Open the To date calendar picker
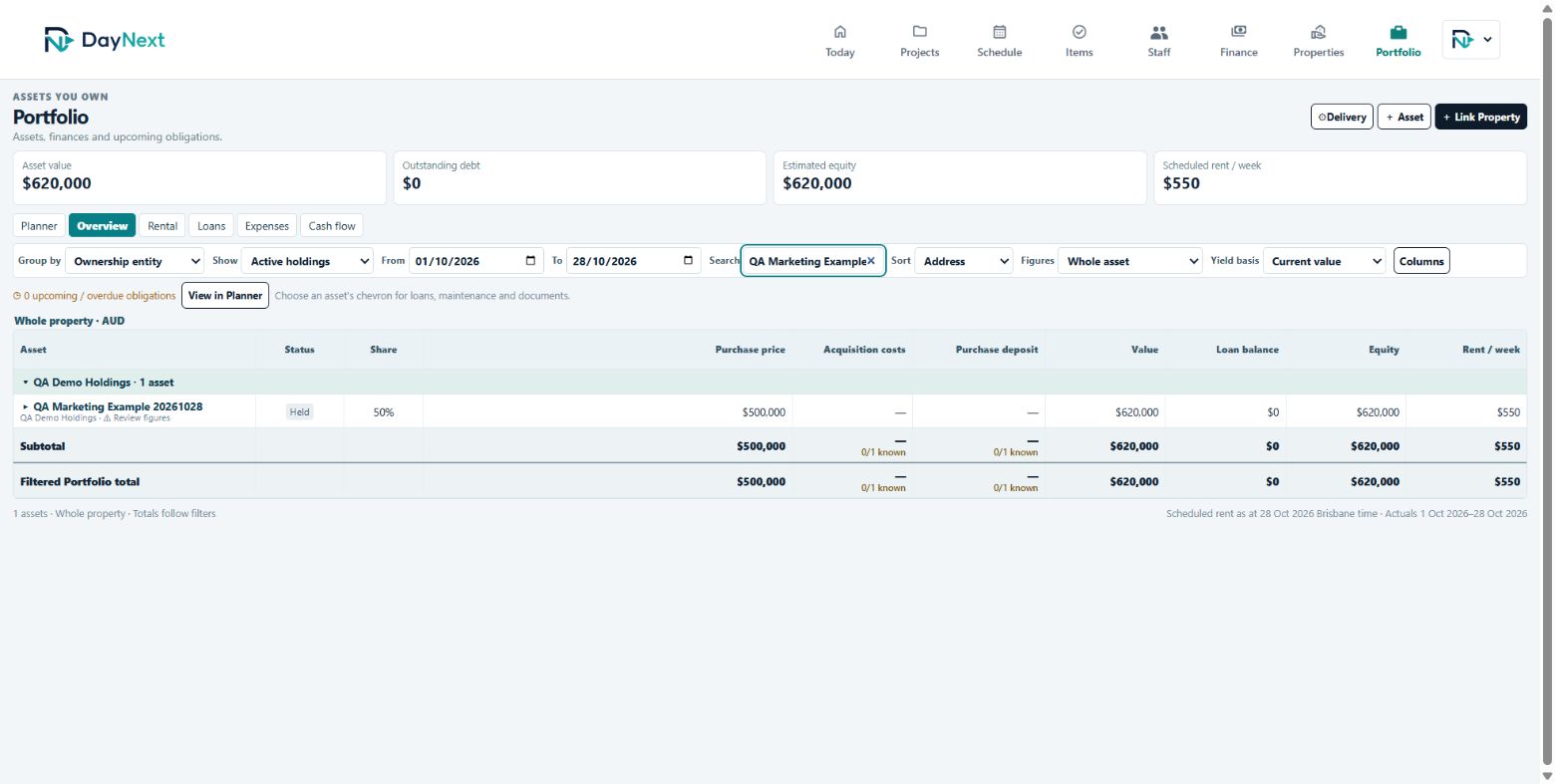Screen dimensions: 1555x784 (x=688, y=261)
